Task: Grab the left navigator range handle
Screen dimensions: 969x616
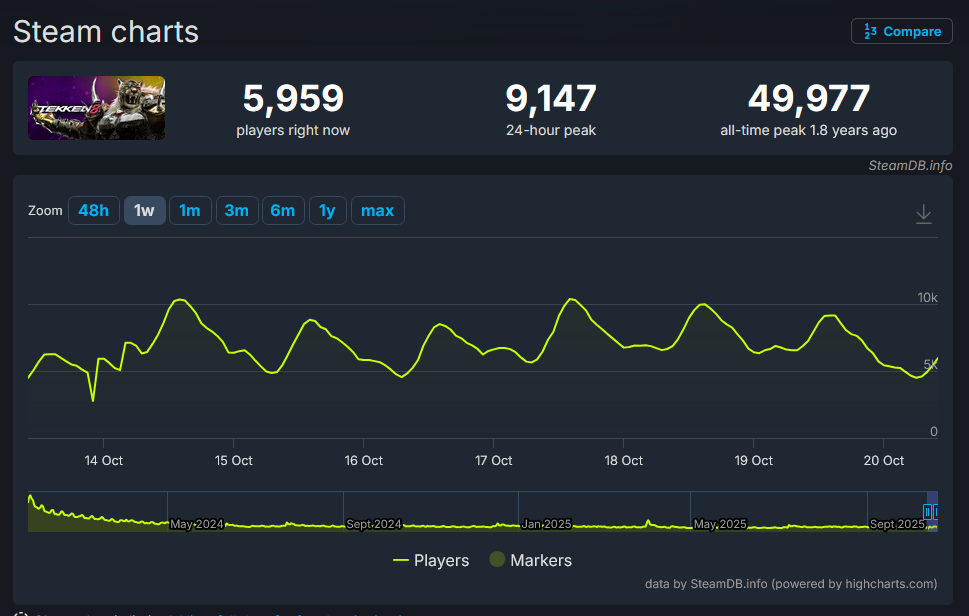Action: click(x=927, y=512)
